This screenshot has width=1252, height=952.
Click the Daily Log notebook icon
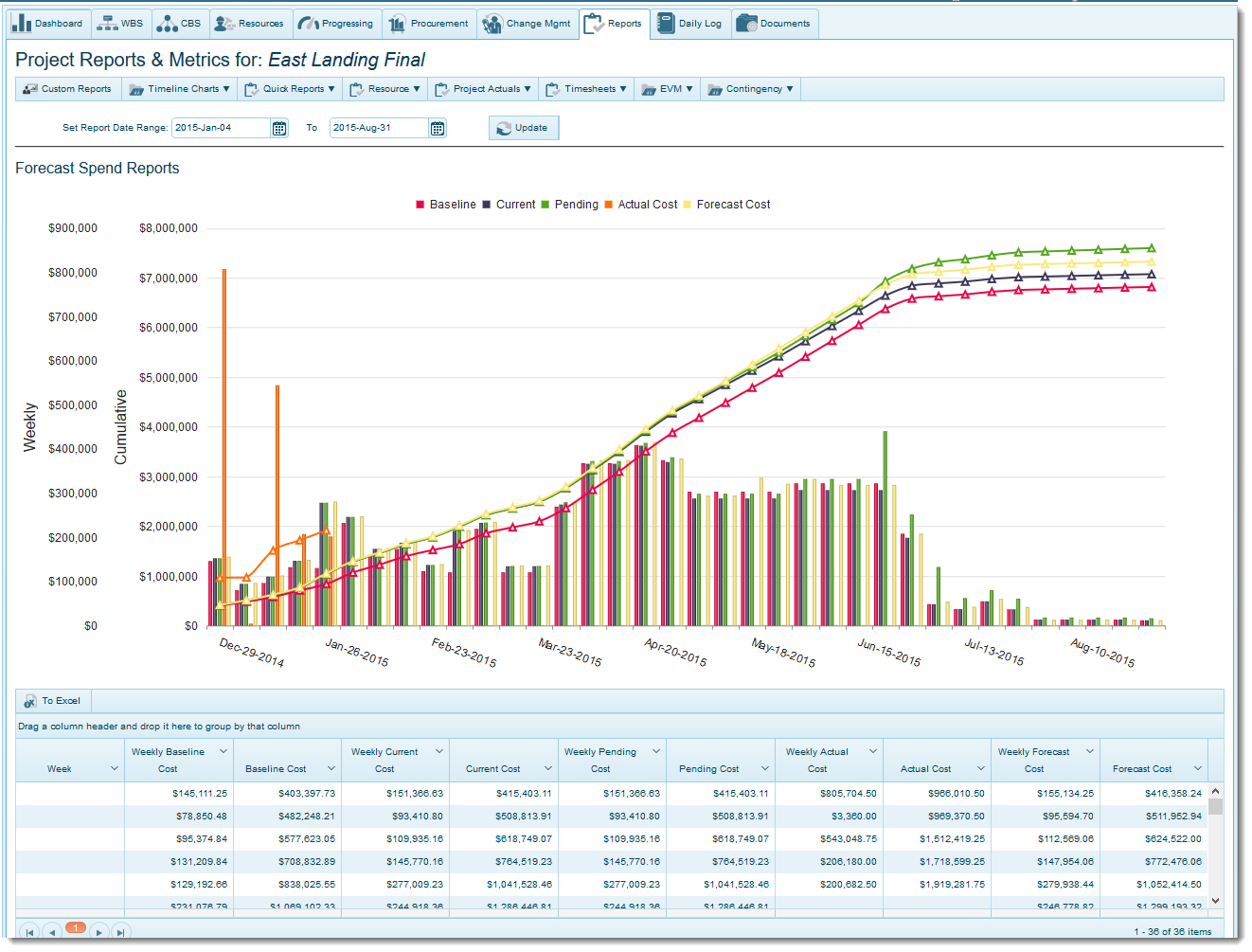666,24
